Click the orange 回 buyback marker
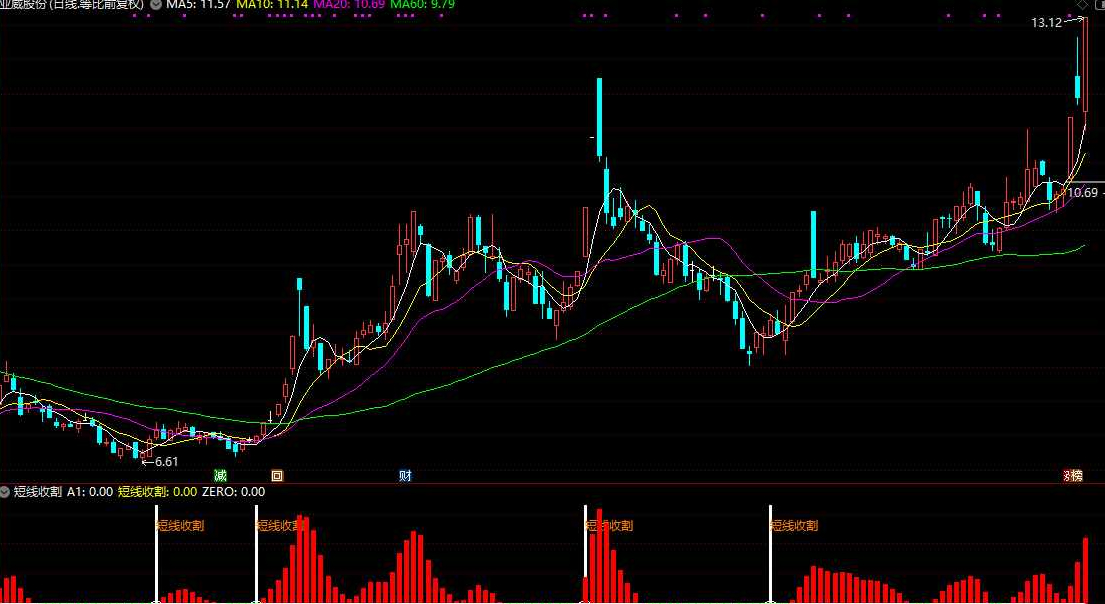Image resolution: width=1105 pixels, height=604 pixels. 277,476
